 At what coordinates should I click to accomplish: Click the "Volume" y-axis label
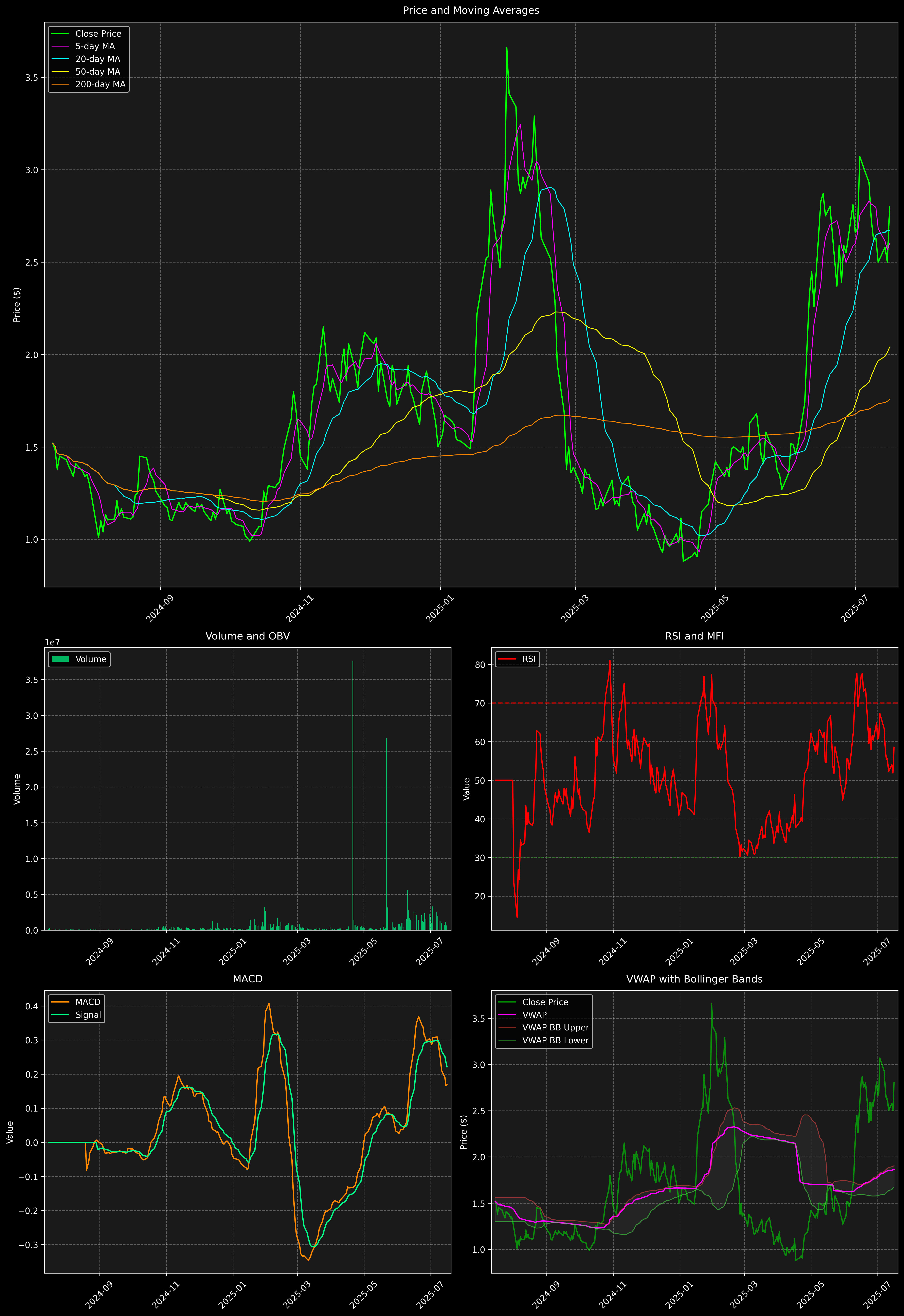click(x=17, y=789)
